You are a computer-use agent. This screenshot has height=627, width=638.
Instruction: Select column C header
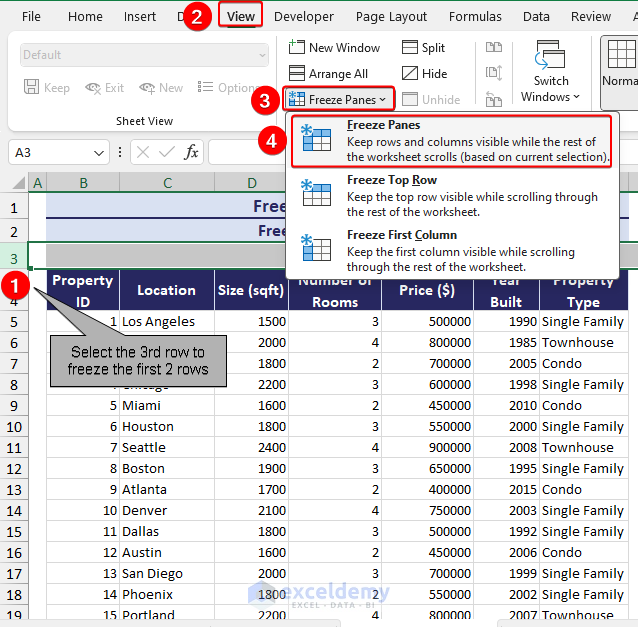(167, 183)
